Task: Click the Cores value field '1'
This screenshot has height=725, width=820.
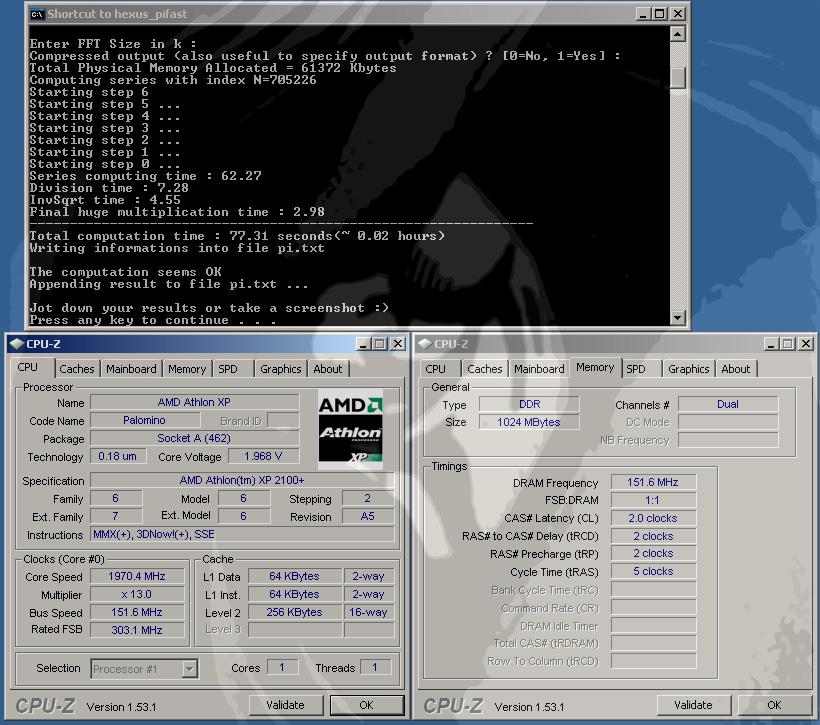Action: pyautogui.click(x=282, y=667)
